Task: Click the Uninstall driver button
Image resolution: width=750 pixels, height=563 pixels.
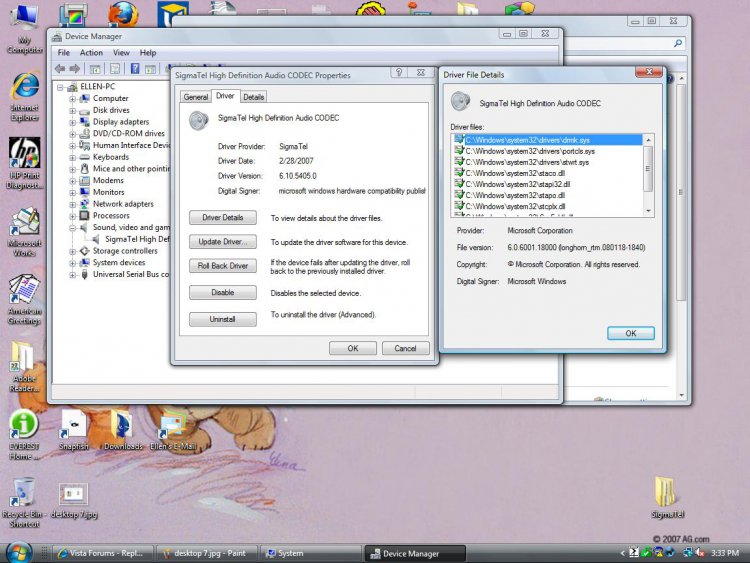Action: coord(222,319)
